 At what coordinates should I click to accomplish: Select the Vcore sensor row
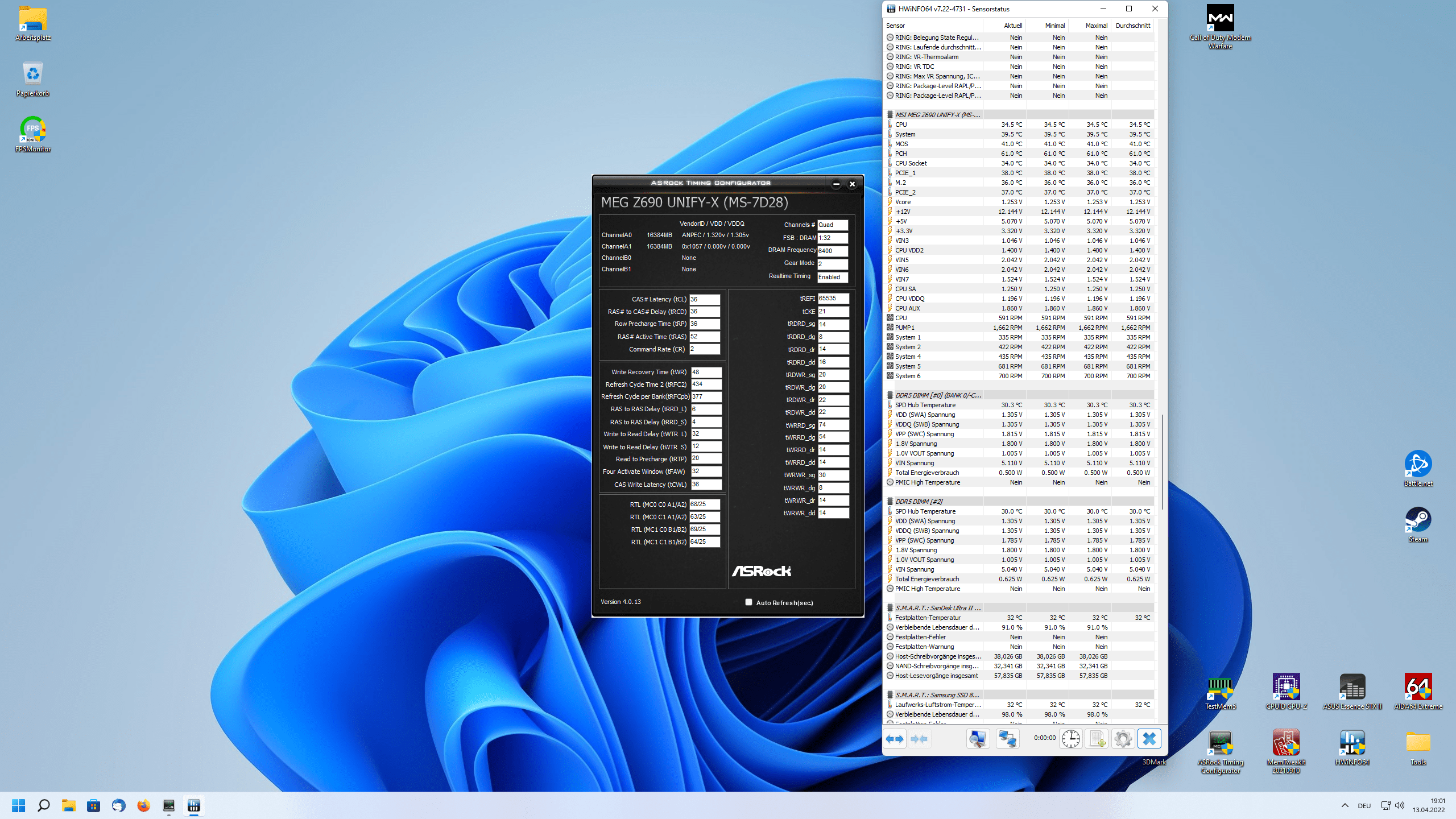[1020, 202]
